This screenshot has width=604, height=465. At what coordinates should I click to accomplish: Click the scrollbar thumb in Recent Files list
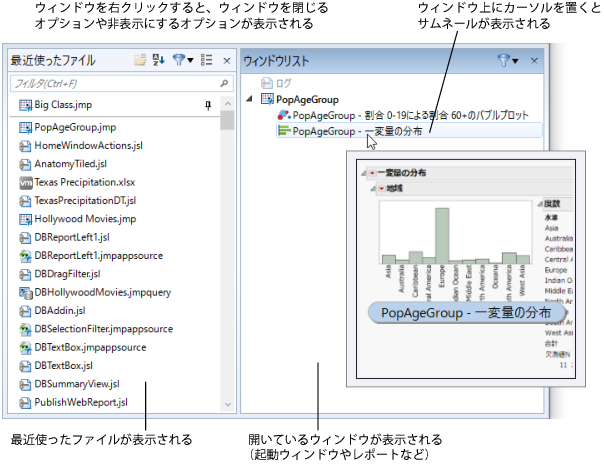[x=228, y=120]
